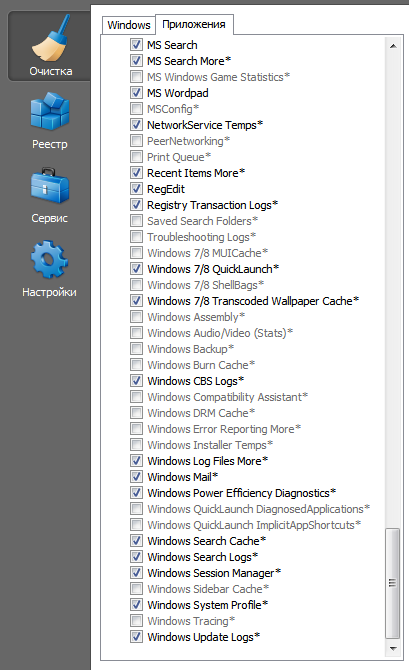This screenshot has height=670, width=409.
Task: Enable Windows 7/8 ShellBags checkbox
Action: 136,285
